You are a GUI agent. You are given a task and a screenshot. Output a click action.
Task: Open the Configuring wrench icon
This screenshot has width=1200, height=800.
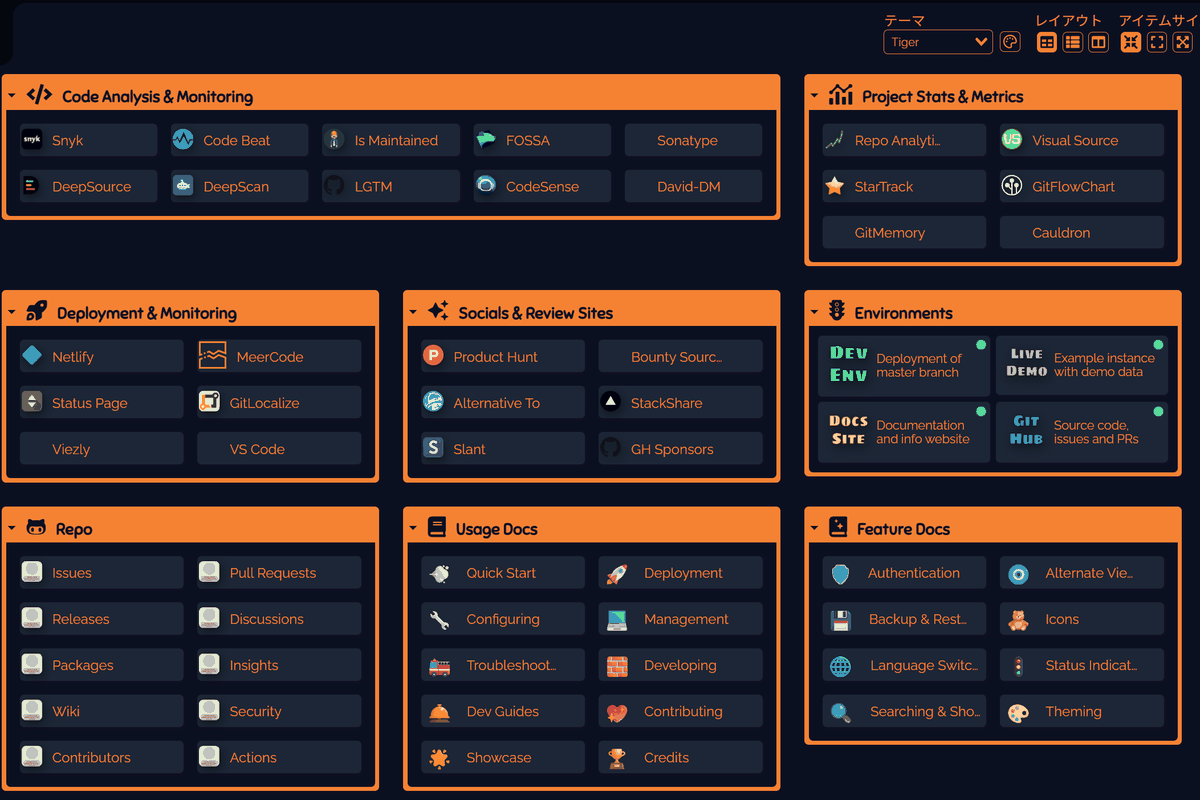point(439,619)
